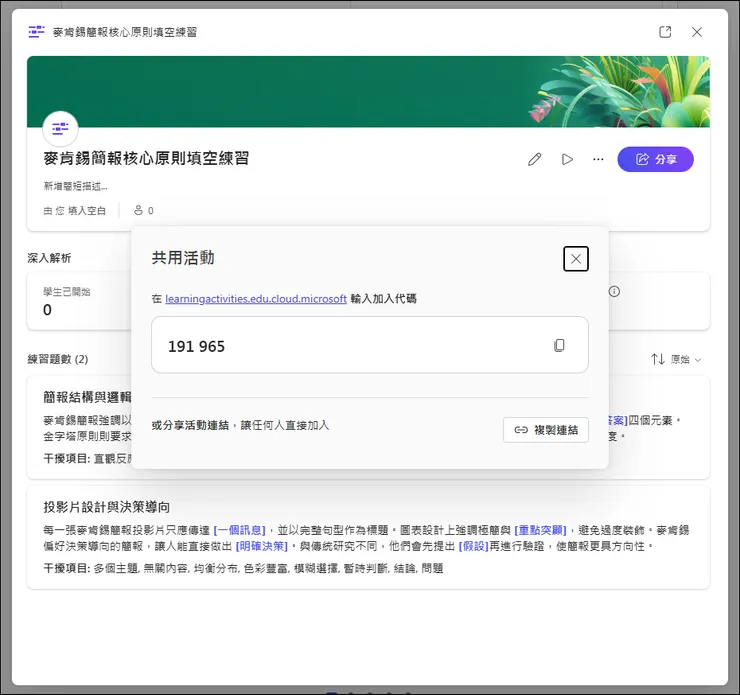The width and height of the screenshot is (740, 695).
Task: Click the 麥肯錫簡報核心原則填空練習 main title
Action: (146, 159)
